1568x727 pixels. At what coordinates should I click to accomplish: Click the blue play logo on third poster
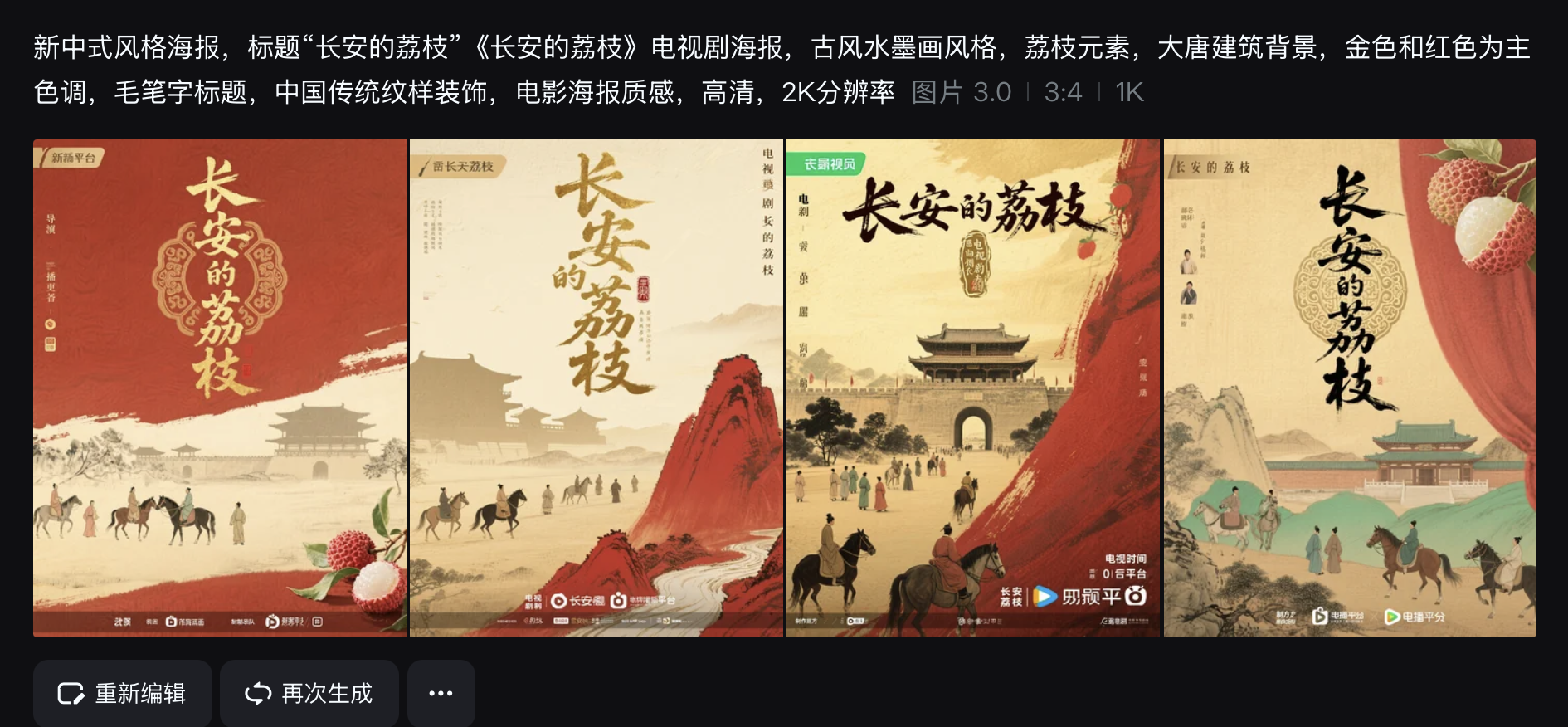(x=1045, y=596)
